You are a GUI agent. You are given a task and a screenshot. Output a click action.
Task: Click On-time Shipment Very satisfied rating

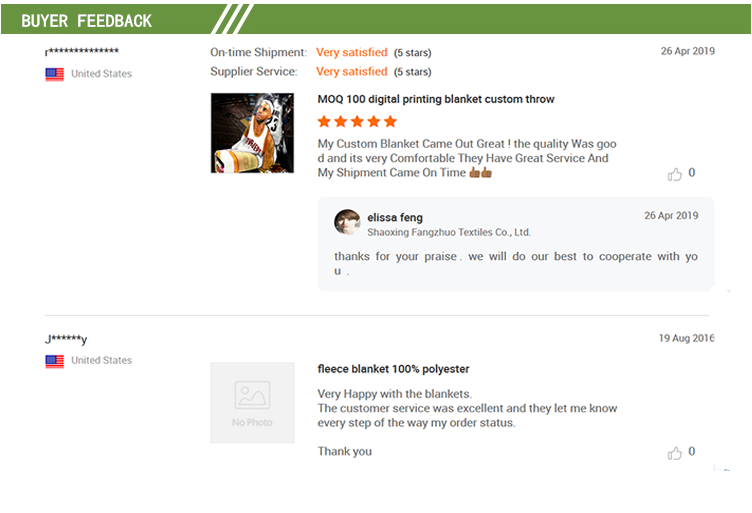tap(352, 52)
